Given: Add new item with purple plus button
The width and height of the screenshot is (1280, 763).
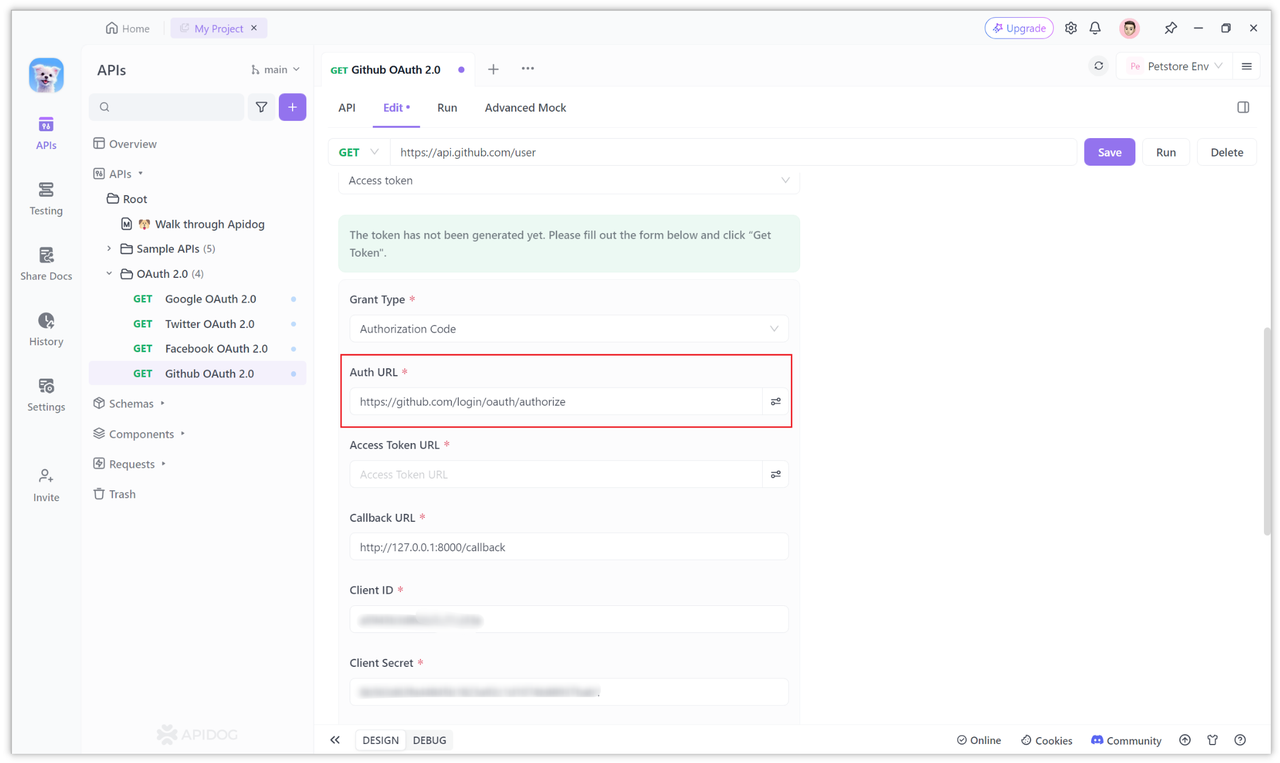Looking at the screenshot, I should tap(292, 107).
